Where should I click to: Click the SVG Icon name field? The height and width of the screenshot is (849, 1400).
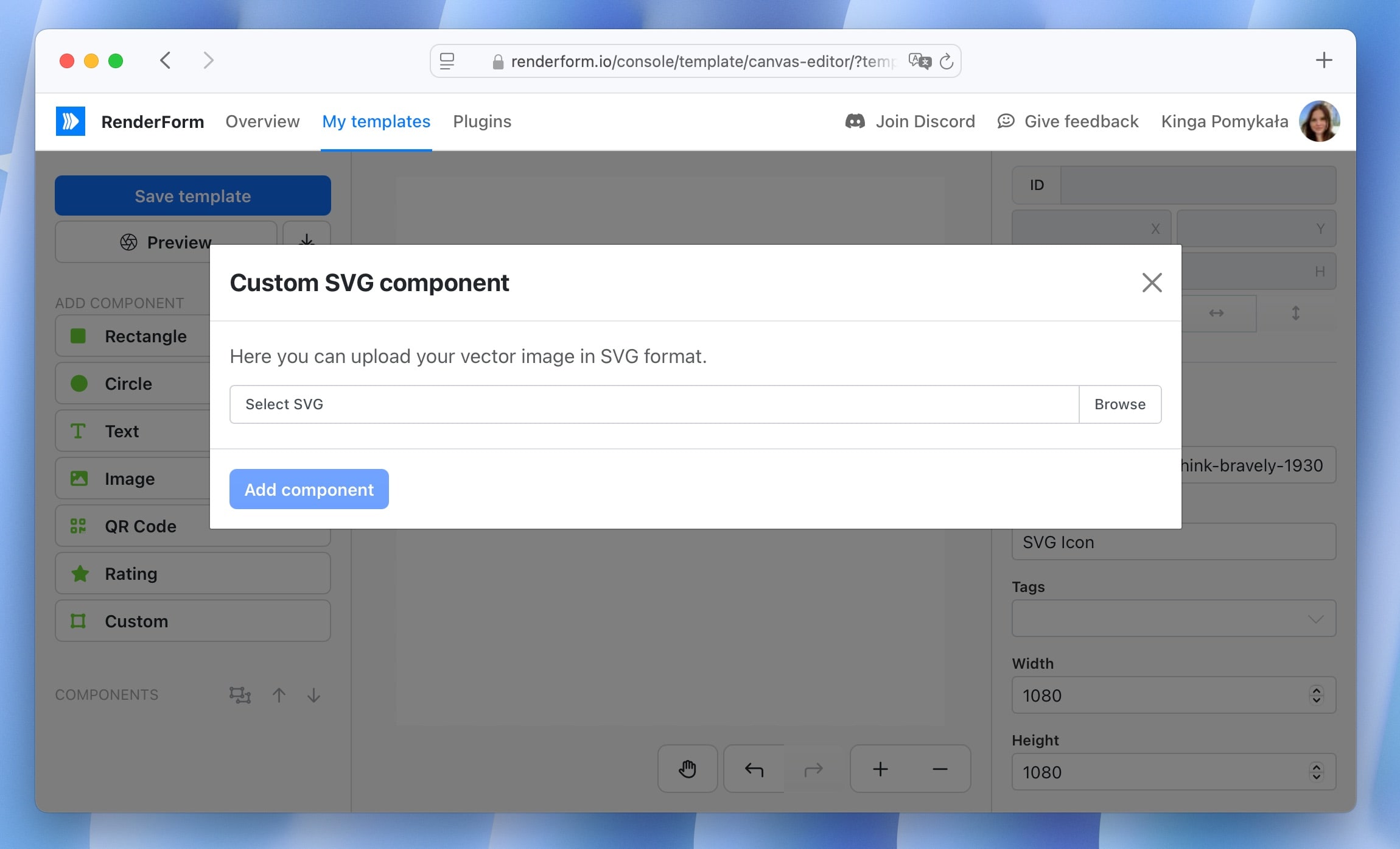tap(1174, 541)
